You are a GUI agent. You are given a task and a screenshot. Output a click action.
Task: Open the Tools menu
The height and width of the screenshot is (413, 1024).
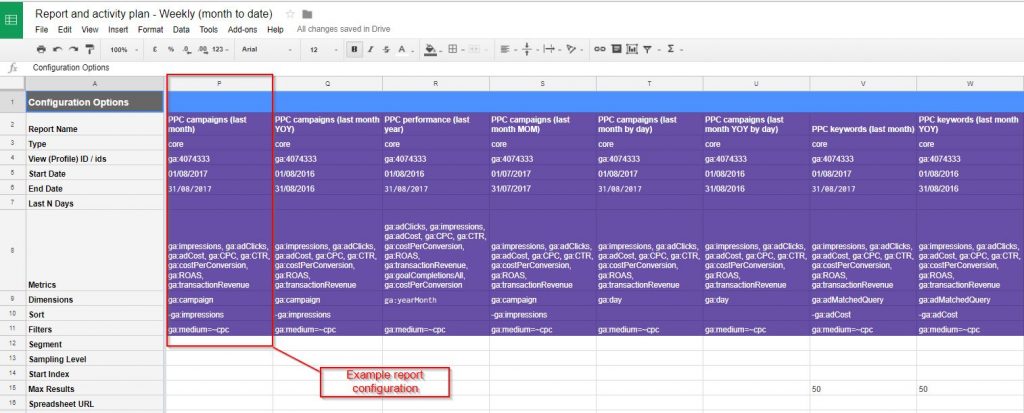(209, 29)
